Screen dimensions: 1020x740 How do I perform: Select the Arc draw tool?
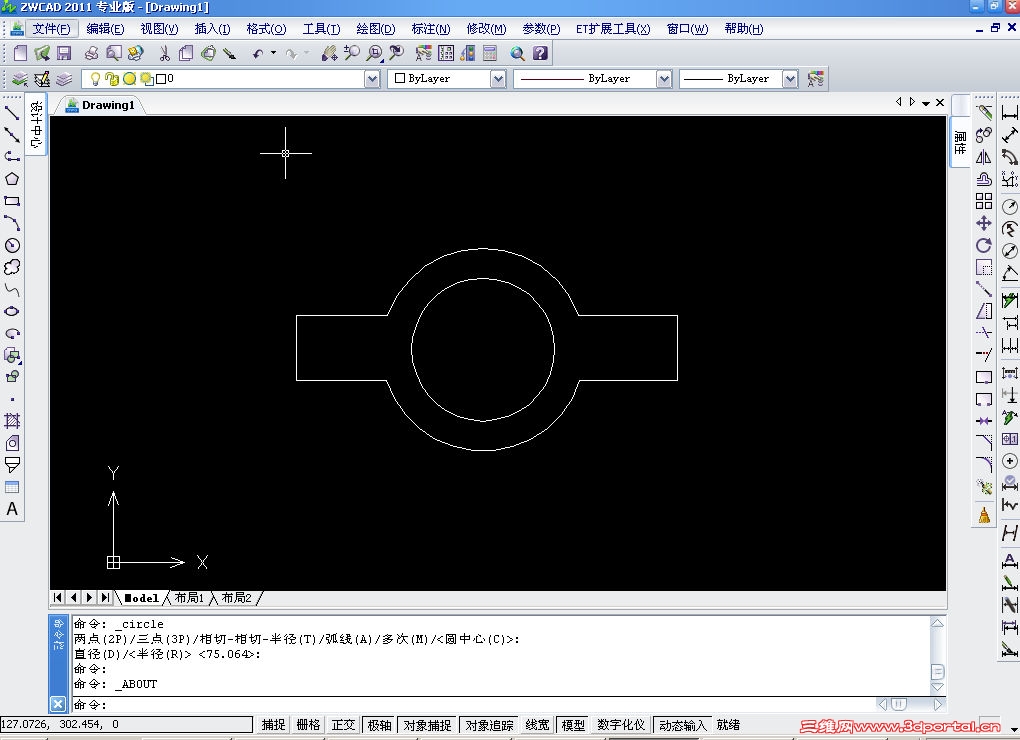pyautogui.click(x=12, y=223)
